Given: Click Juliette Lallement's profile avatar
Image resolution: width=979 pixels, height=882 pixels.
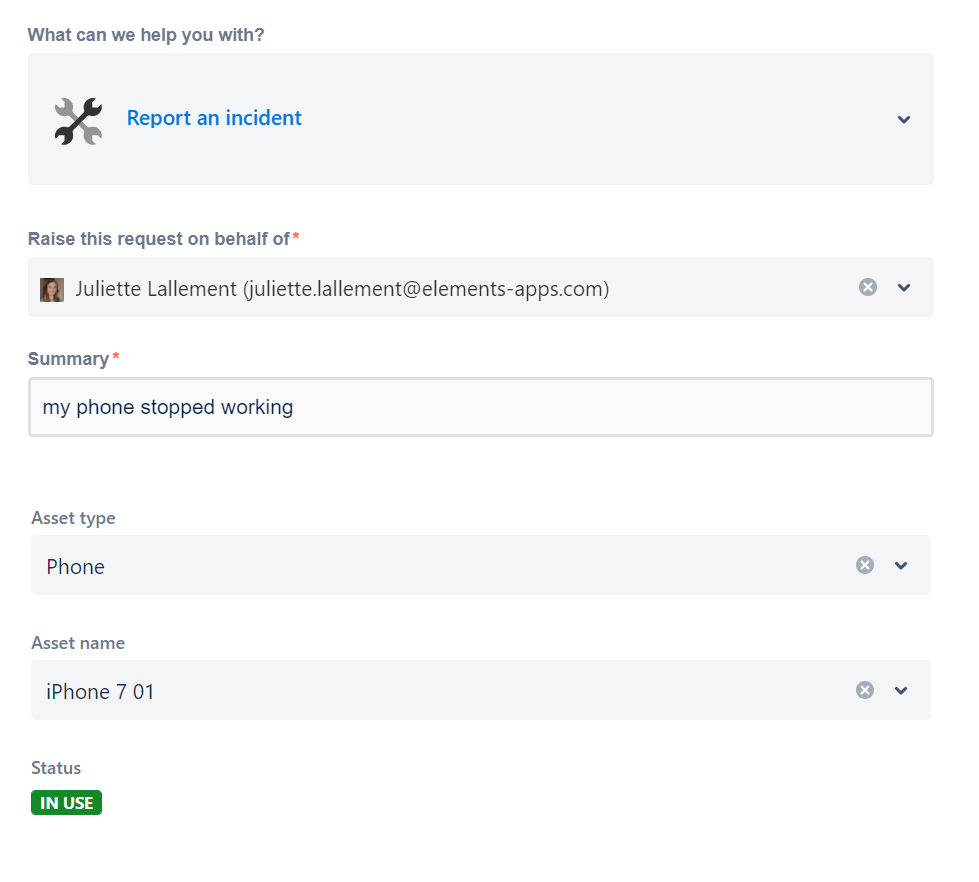Looking at the screenshot, I should coord(51,287).
